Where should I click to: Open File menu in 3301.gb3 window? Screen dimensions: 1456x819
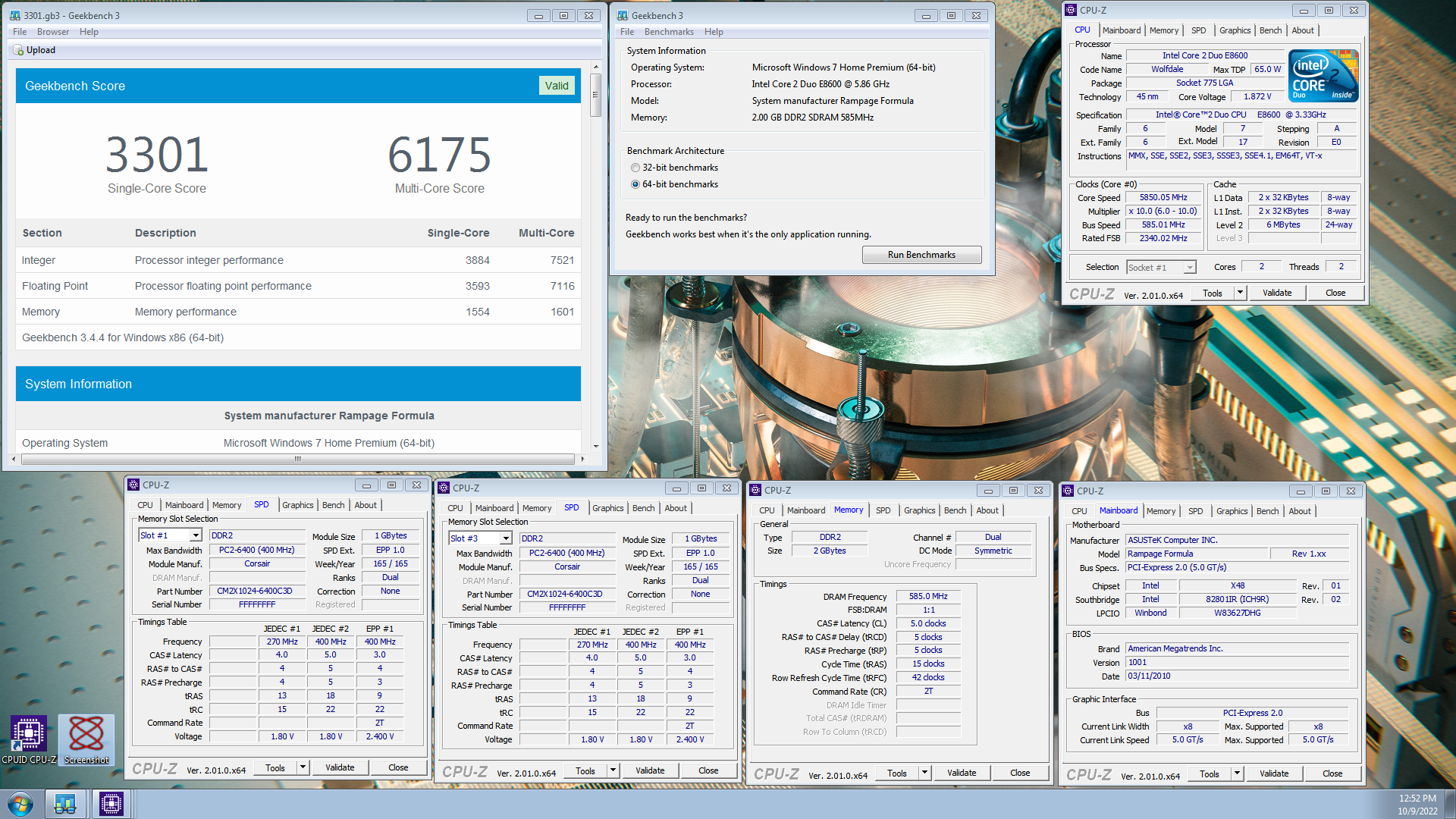click(20, 32)
